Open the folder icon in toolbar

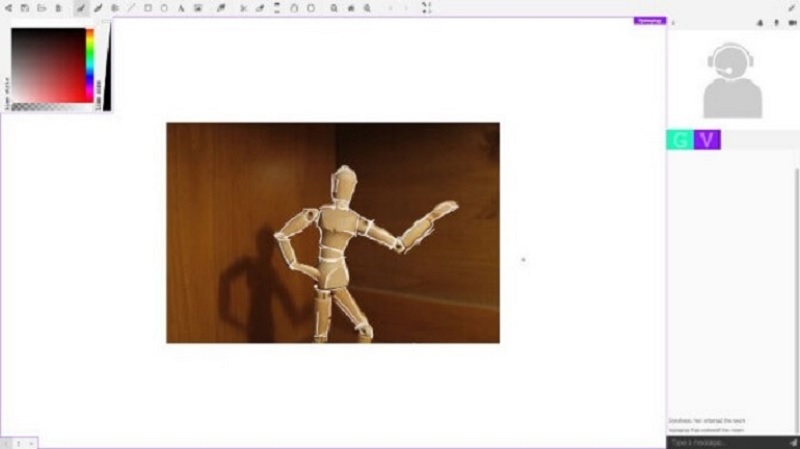[41, 8]
